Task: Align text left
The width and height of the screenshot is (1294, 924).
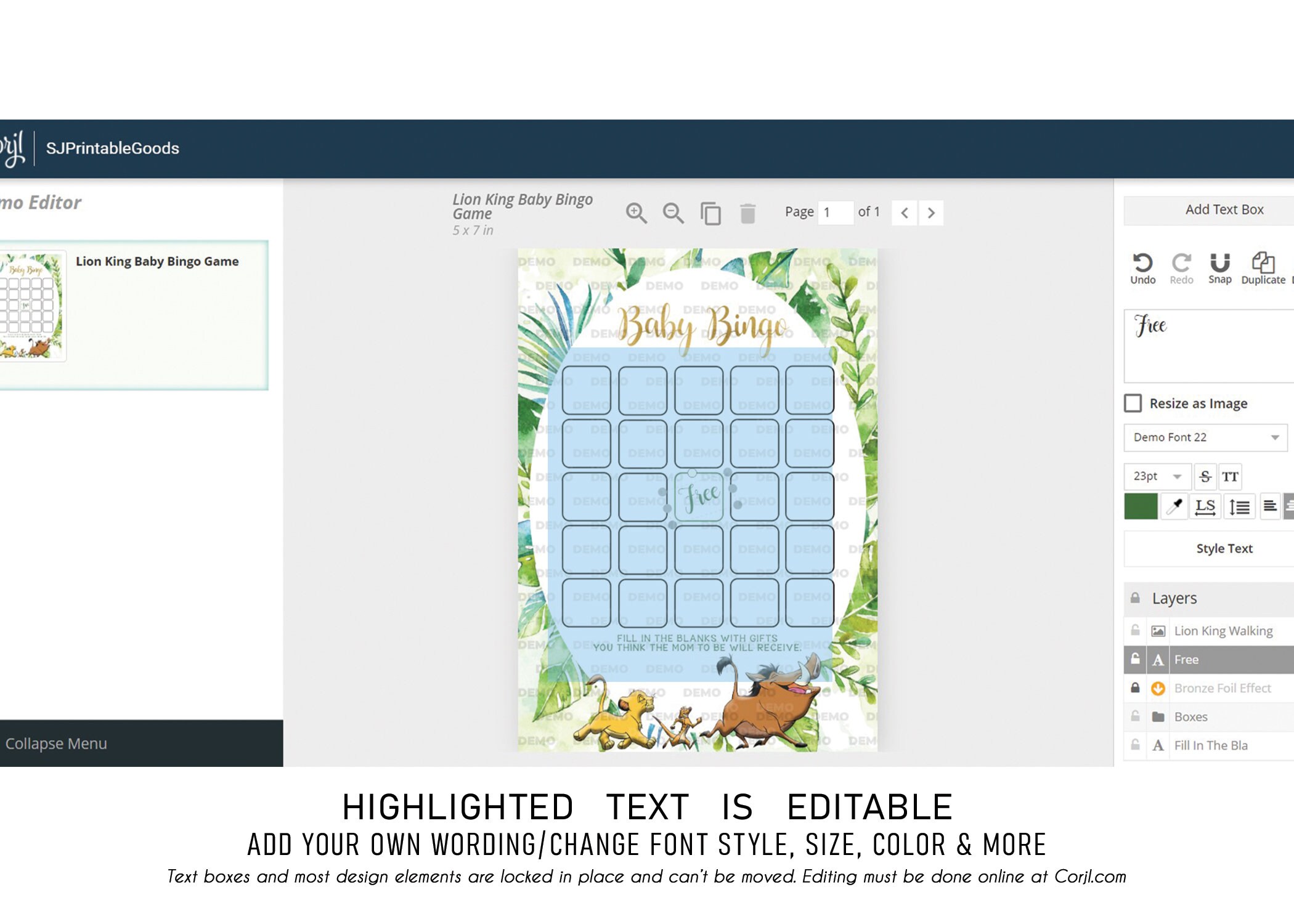Action: 1270,506
